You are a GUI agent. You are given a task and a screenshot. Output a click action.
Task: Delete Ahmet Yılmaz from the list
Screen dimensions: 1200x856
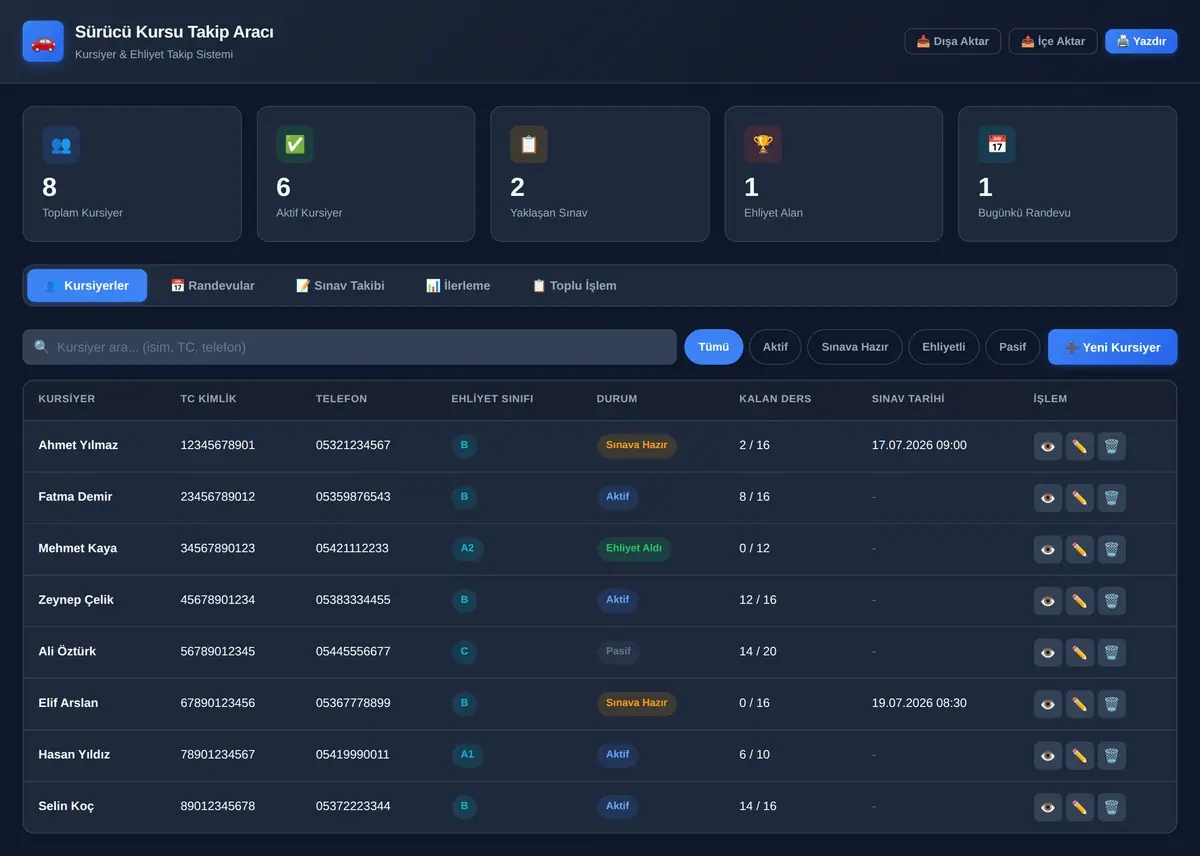coord(1111,446)
